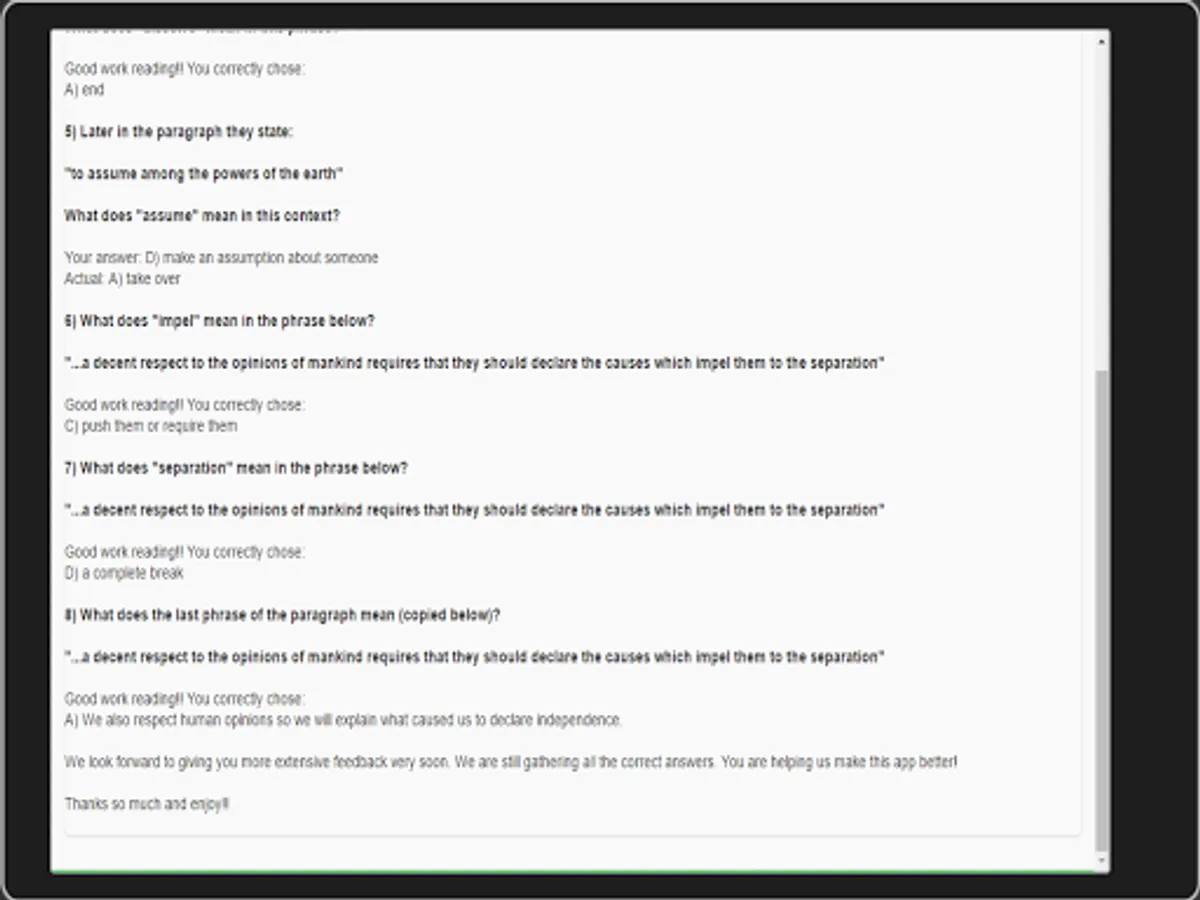Click the 'Thanks so much and enjoy!!' text
The width and height of the screenshot is (1200, 900).
pos(147,804)
